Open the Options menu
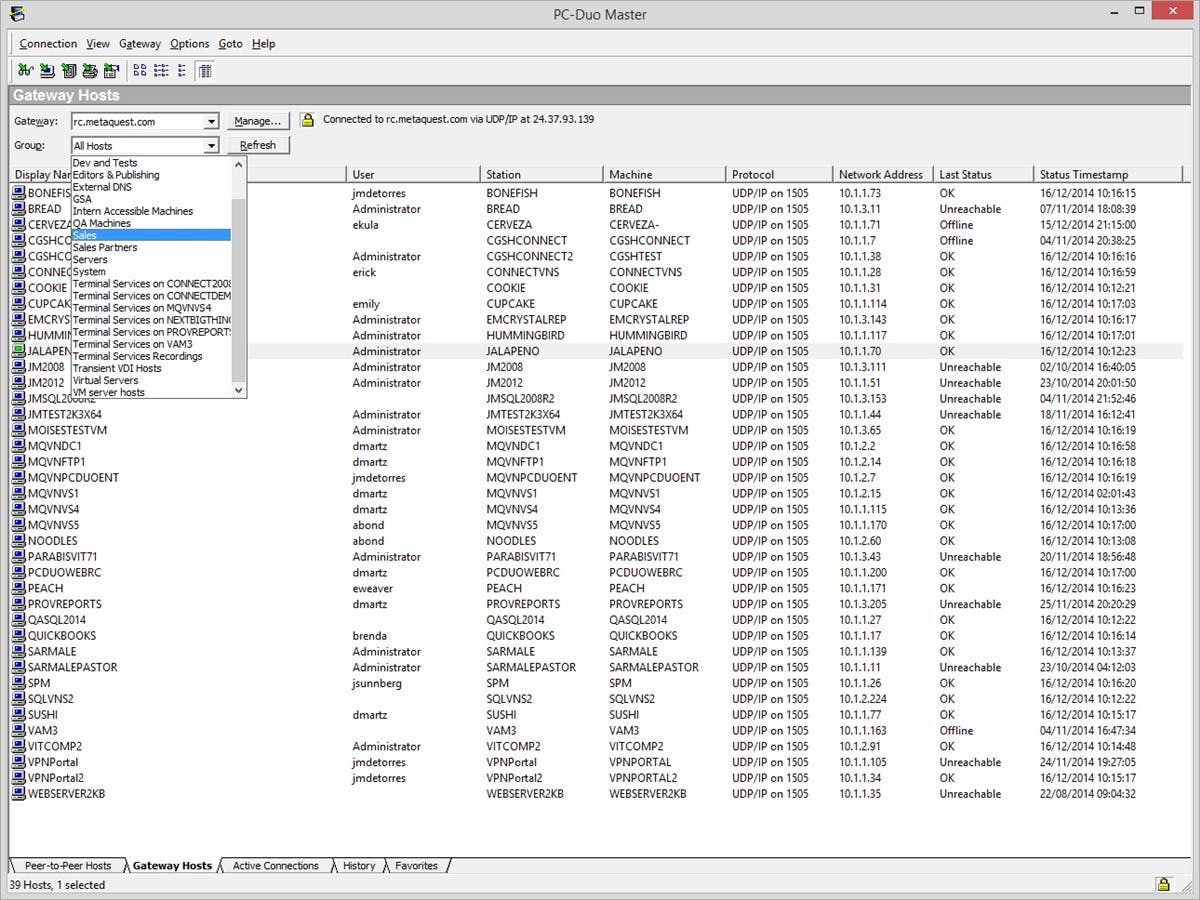The image size is (1200, 900). [189, 44]
